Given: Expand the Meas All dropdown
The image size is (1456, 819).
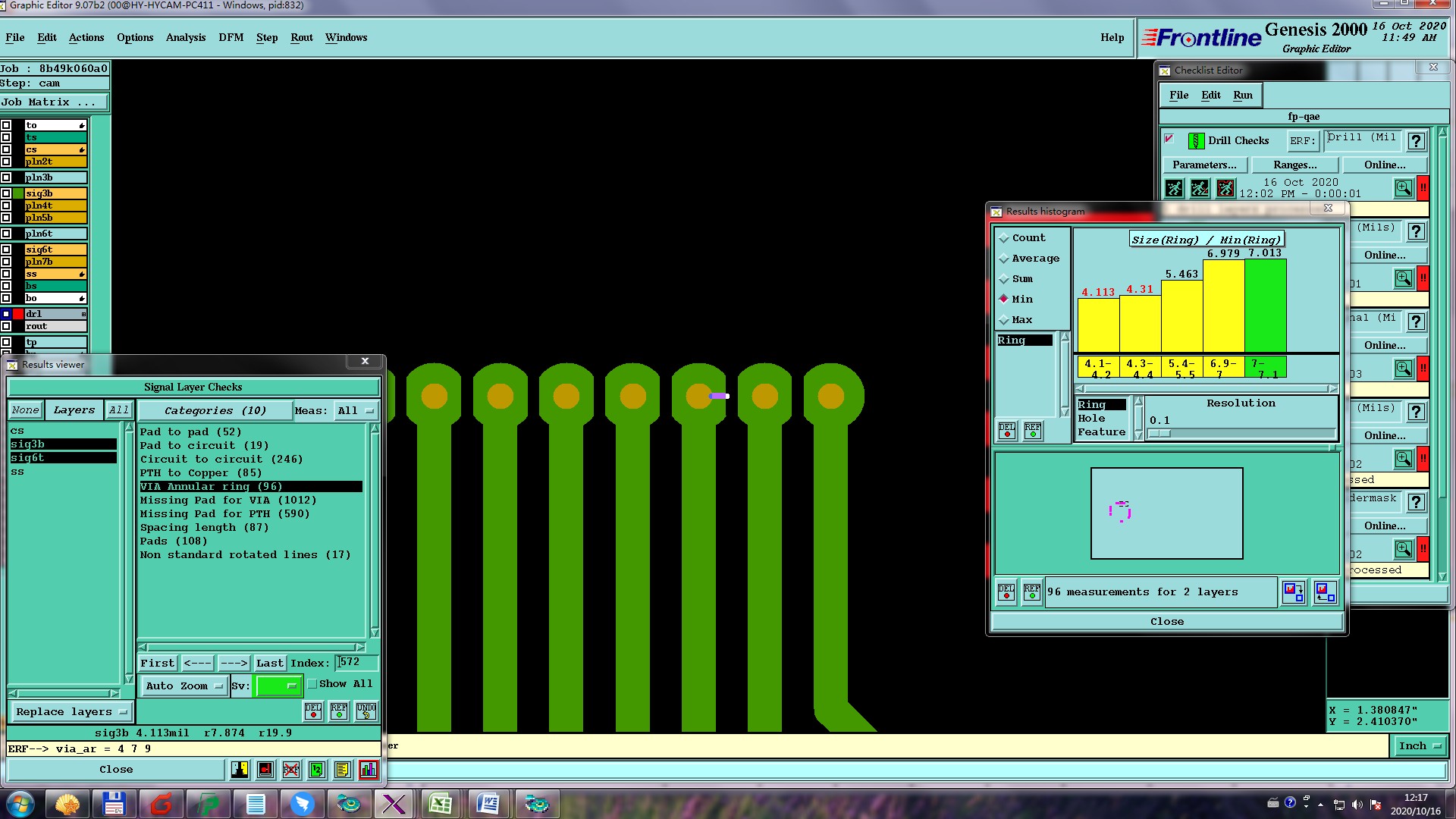Looking at the screenshot, I should 356,411.
